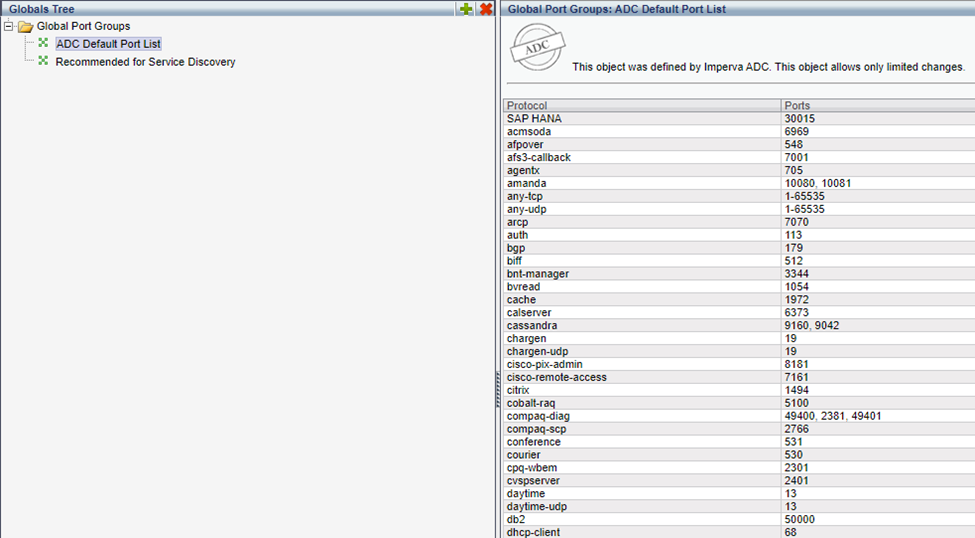Click the Ports column header
Viewport: 975px width, 538px height.
(x=878, y=105)
